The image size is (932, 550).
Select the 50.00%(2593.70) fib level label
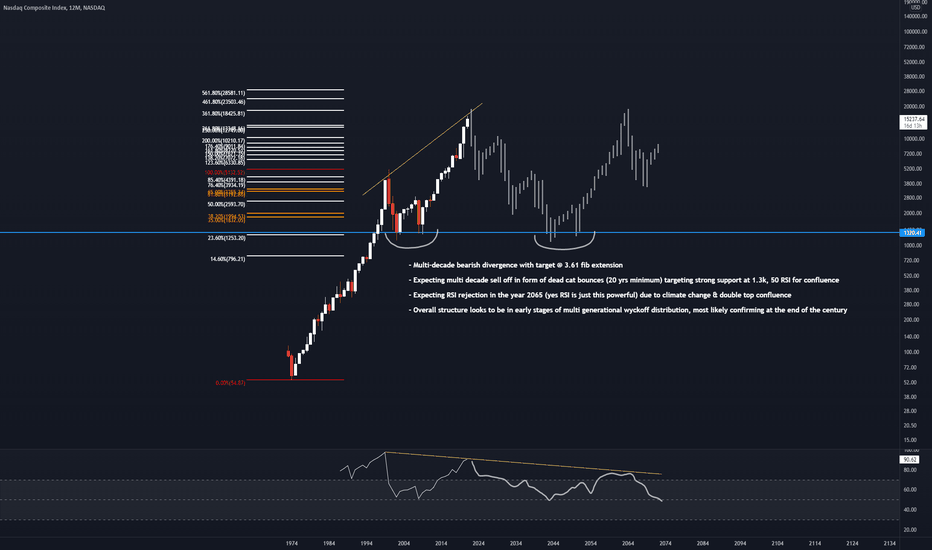point(226,205)
